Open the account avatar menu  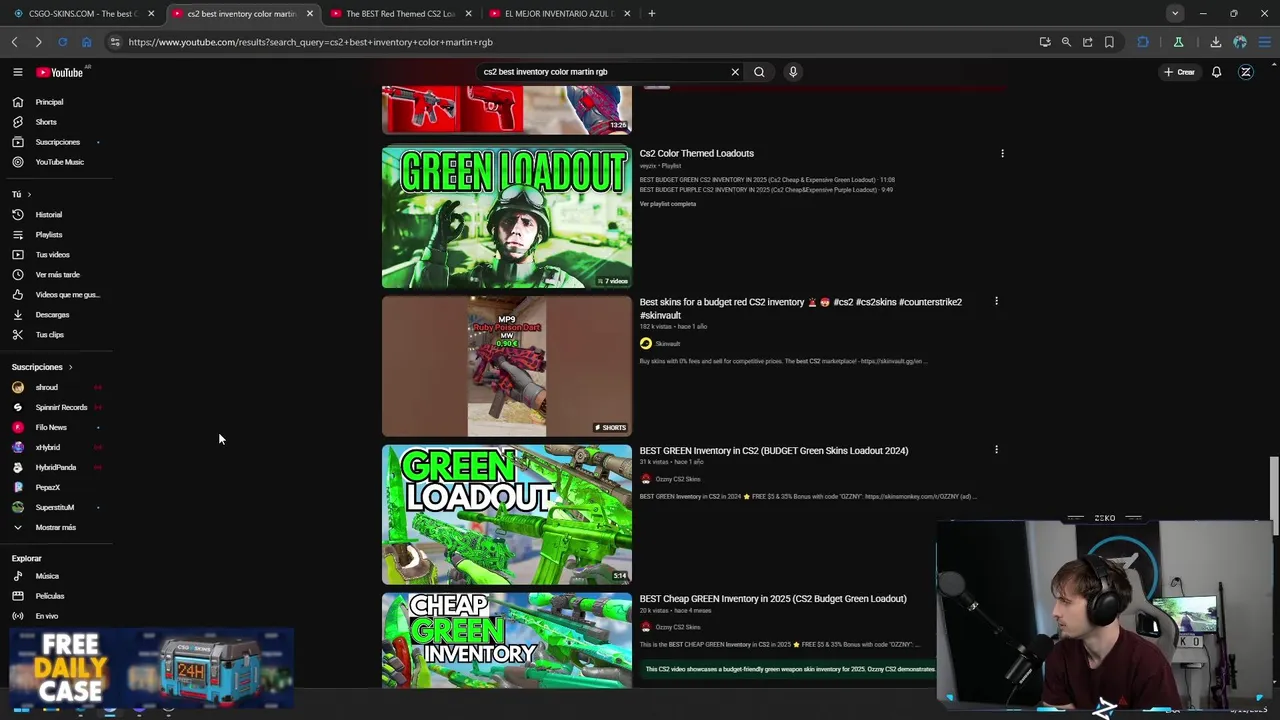[x=1246, y=72]
